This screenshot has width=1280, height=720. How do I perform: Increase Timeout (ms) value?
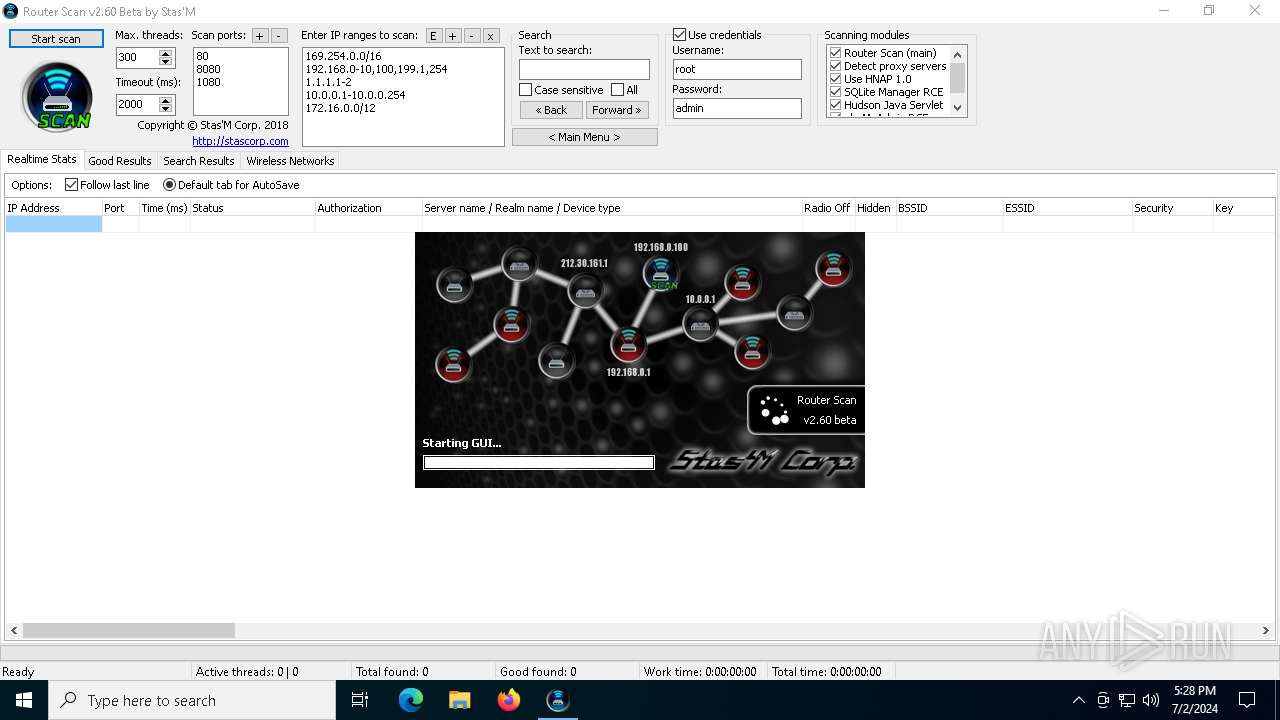(166, 99)
